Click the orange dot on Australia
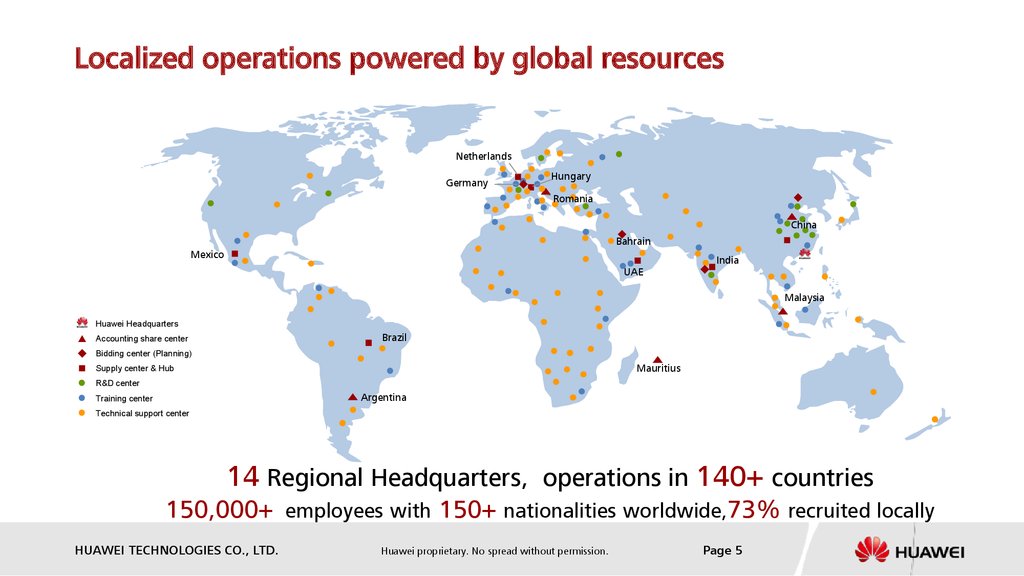 tap(873, 392)
